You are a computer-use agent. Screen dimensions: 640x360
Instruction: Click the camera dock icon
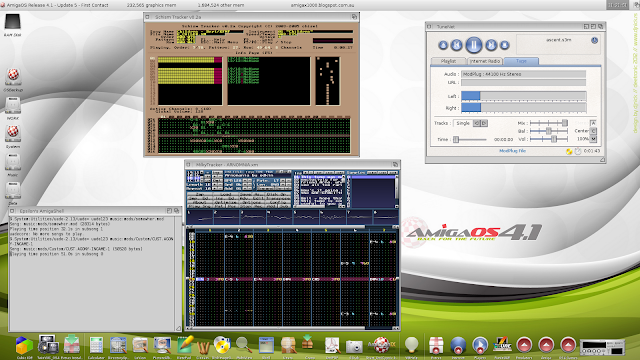(354, 346)
